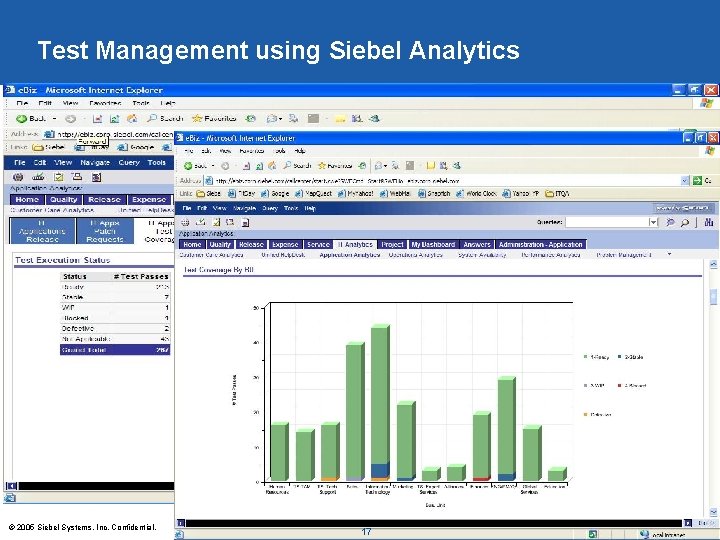Expand more subtabs arrow after Problem Management
Viewport: 720px width, 540px height.
669,254
